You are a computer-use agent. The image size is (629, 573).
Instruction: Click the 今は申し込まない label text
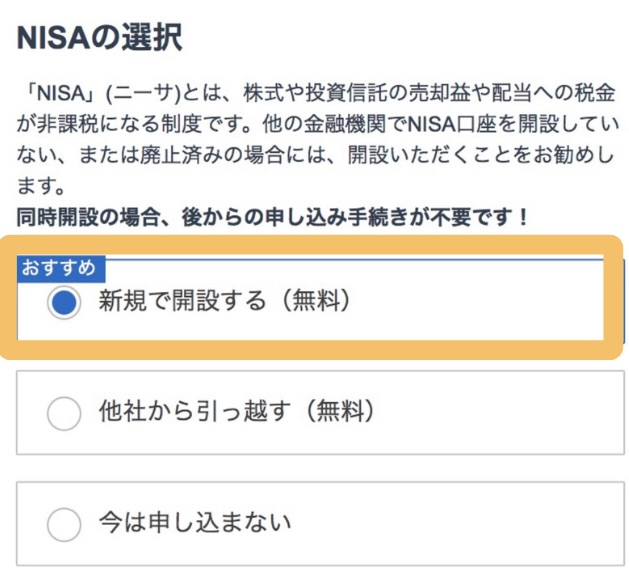tap(195, 522)
